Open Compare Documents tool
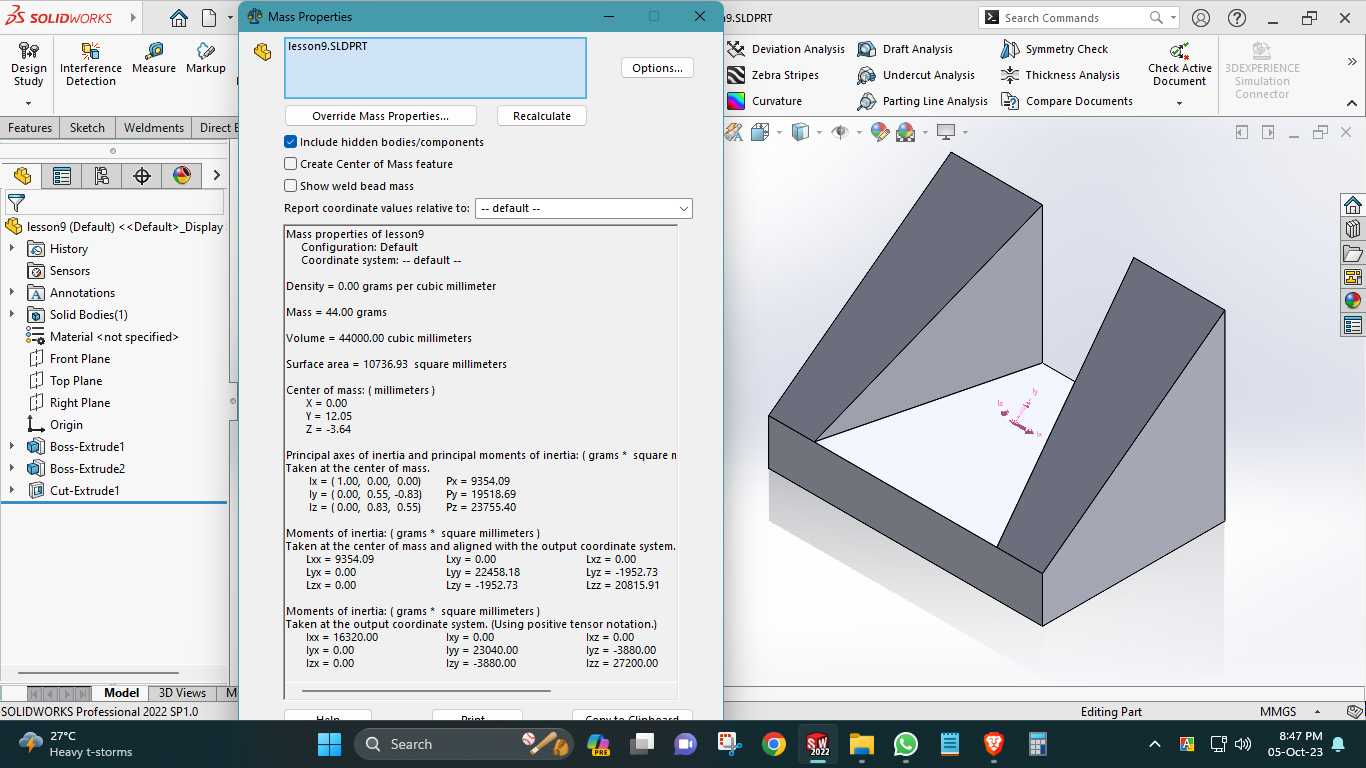Viewport: 1366px width, 768px height. [x=1066, y=101]
